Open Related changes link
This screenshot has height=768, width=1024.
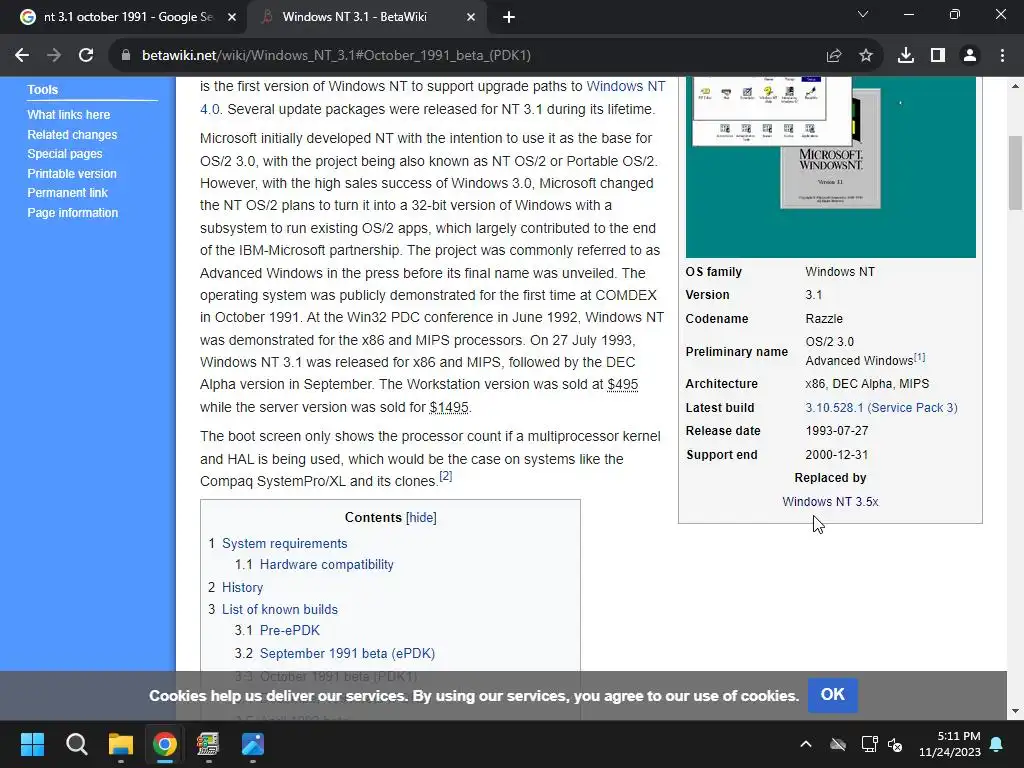click(72, 135)
